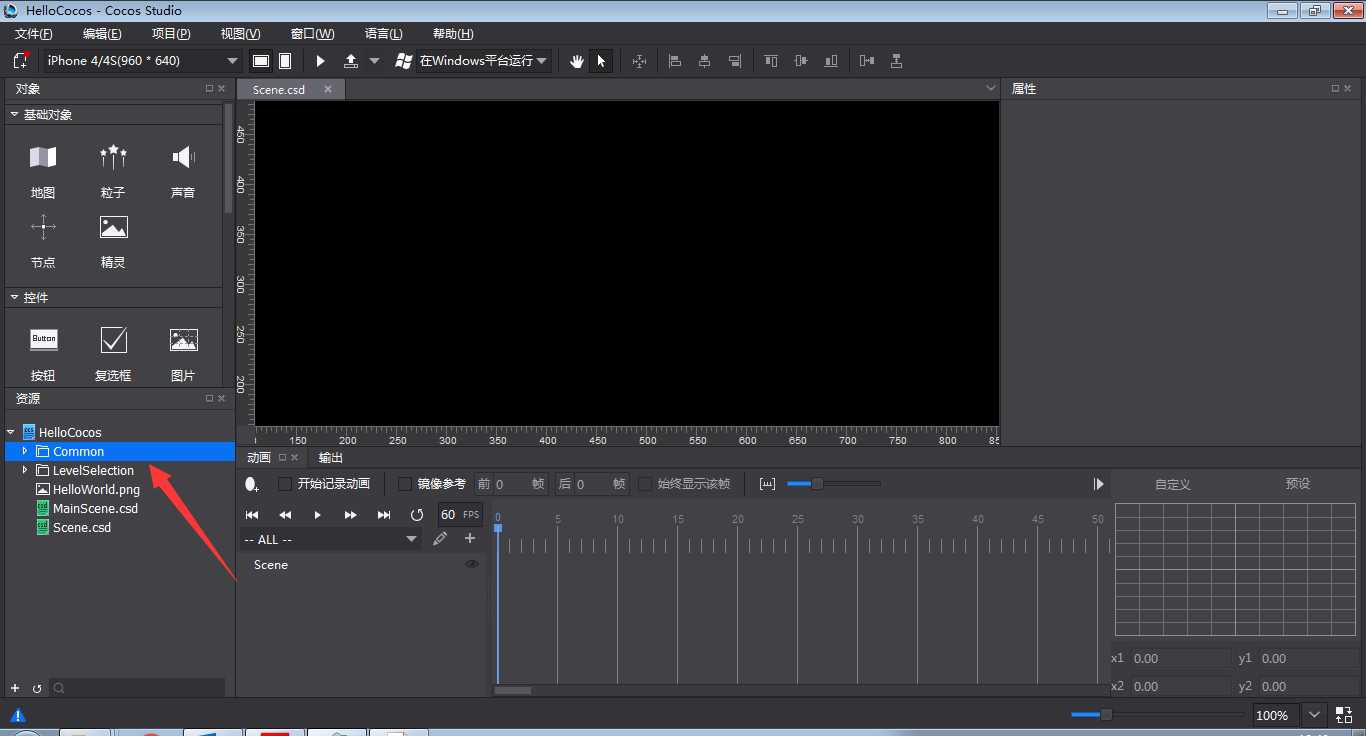Screen dimensions: 1366x736
Task: Open the iPhone 4/4S resolution dropdown
Action: (x=141, y=61)
